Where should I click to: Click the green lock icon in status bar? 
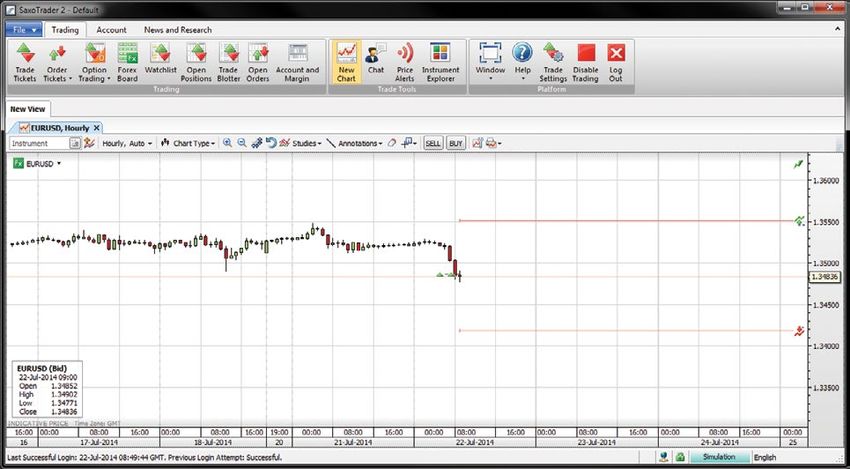coord(680,457)
